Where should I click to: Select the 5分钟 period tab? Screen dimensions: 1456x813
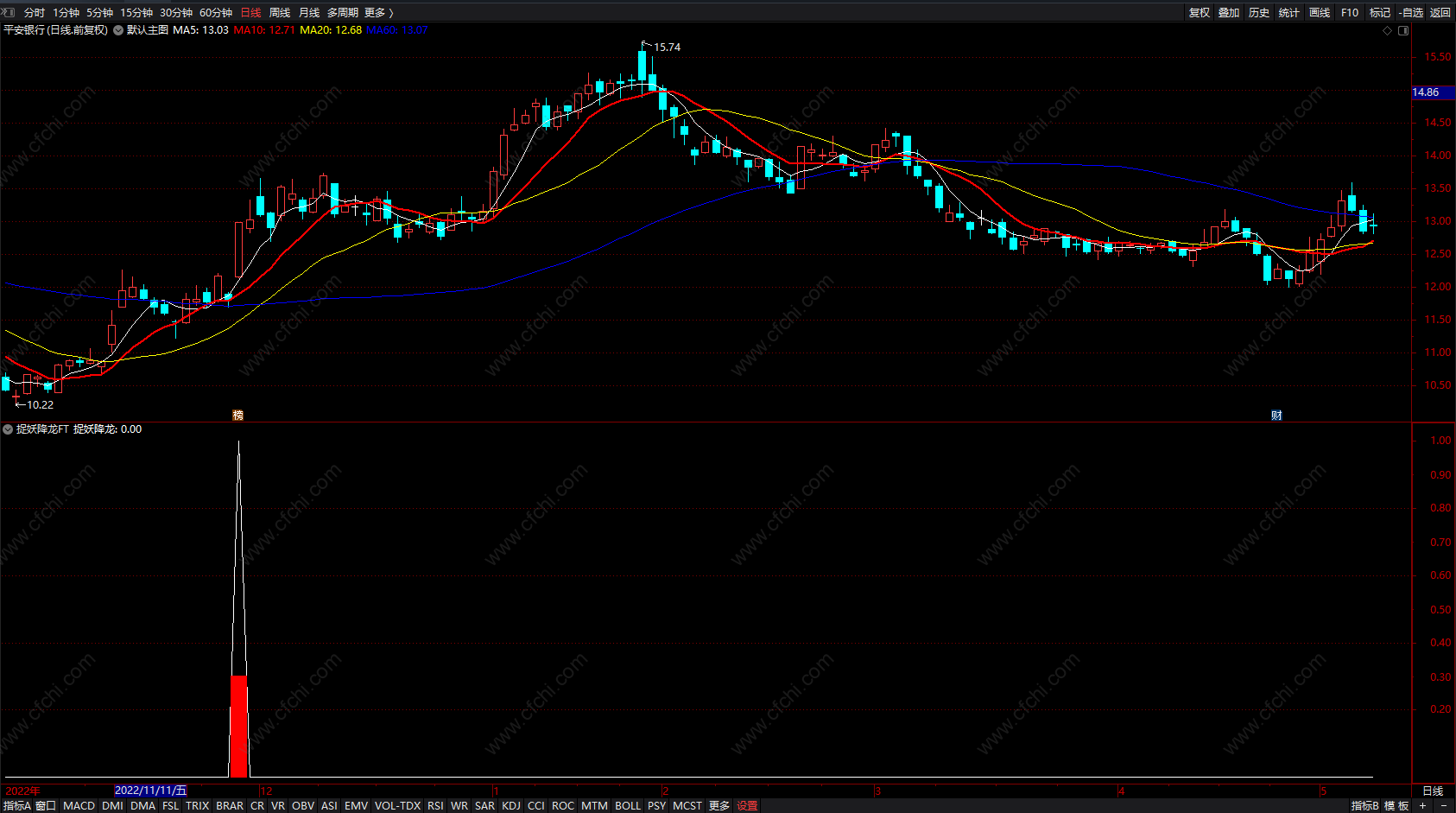pos(100,13)
